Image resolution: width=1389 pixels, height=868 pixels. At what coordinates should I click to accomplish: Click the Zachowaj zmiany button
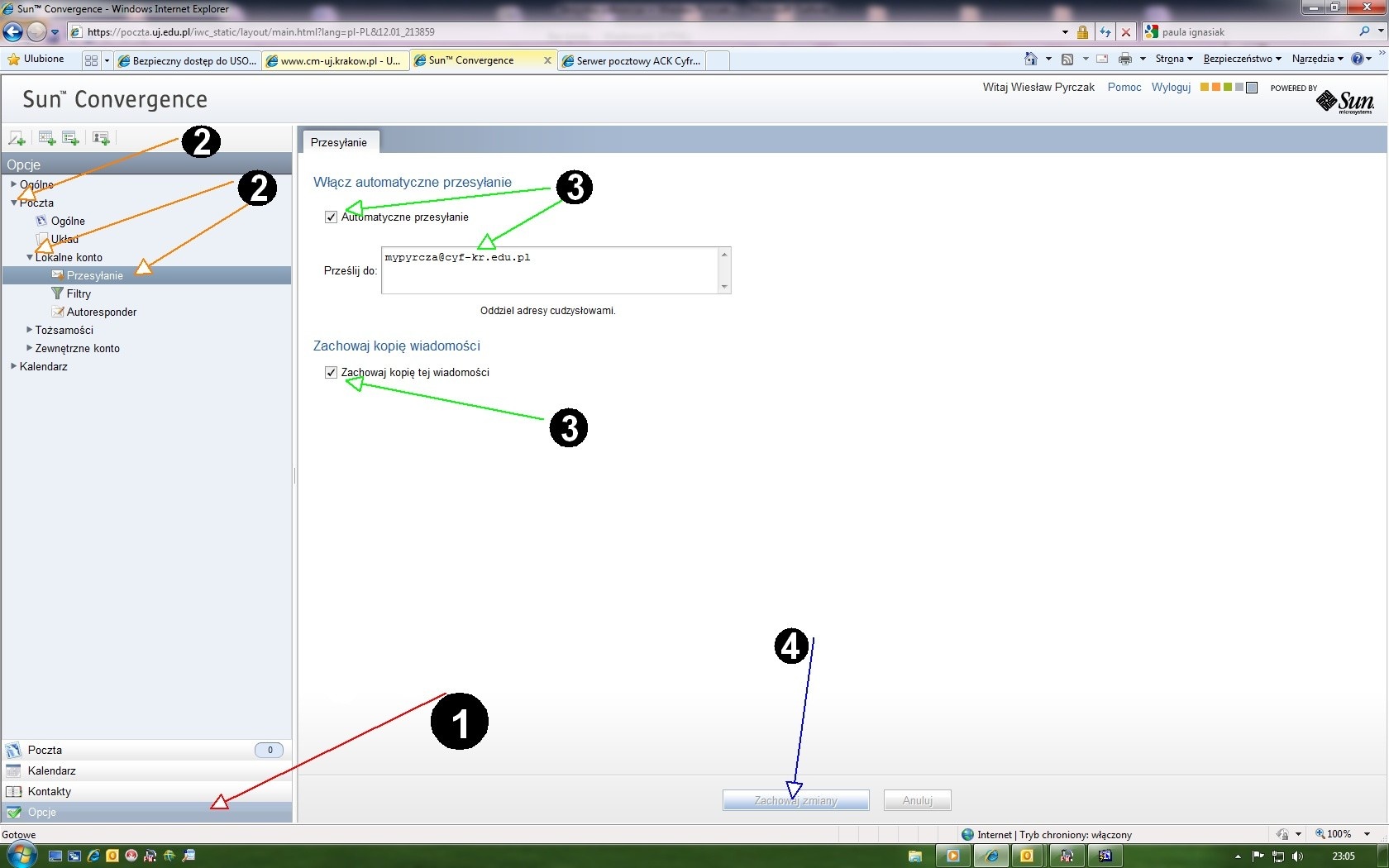pyautogui.click(x=795, y=800)
